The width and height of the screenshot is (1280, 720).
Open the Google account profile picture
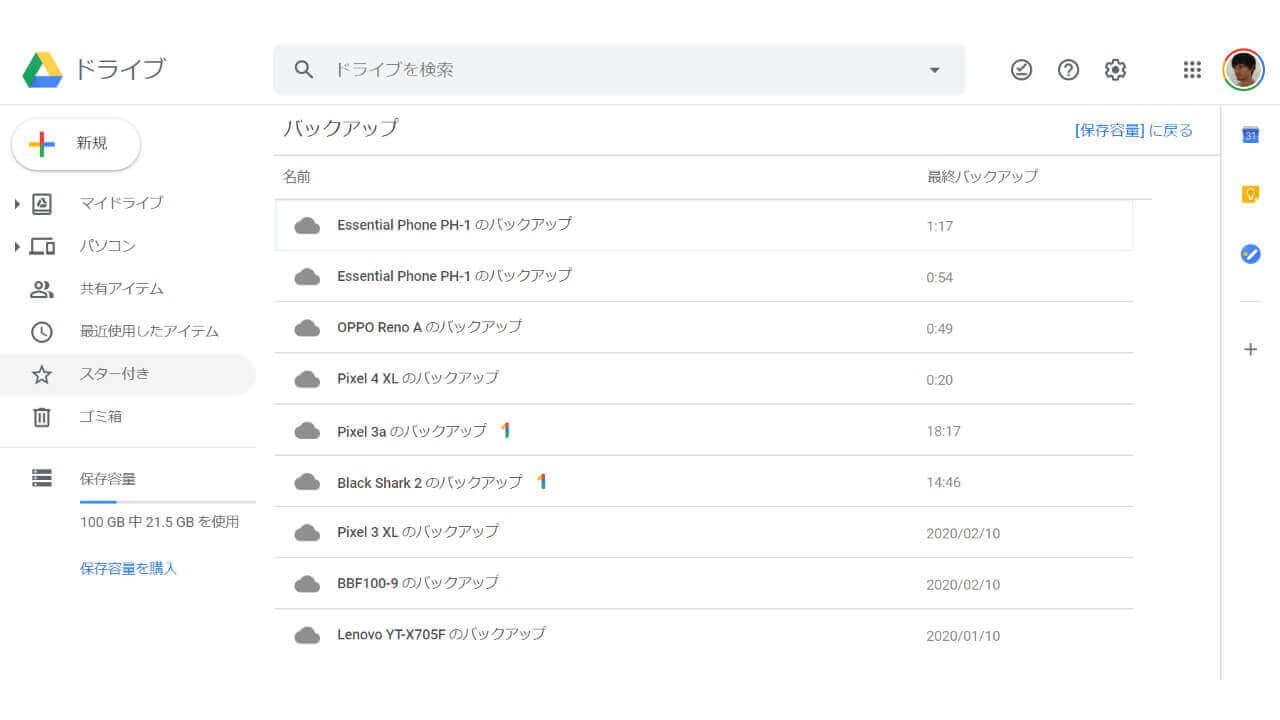coord(1243,69)
